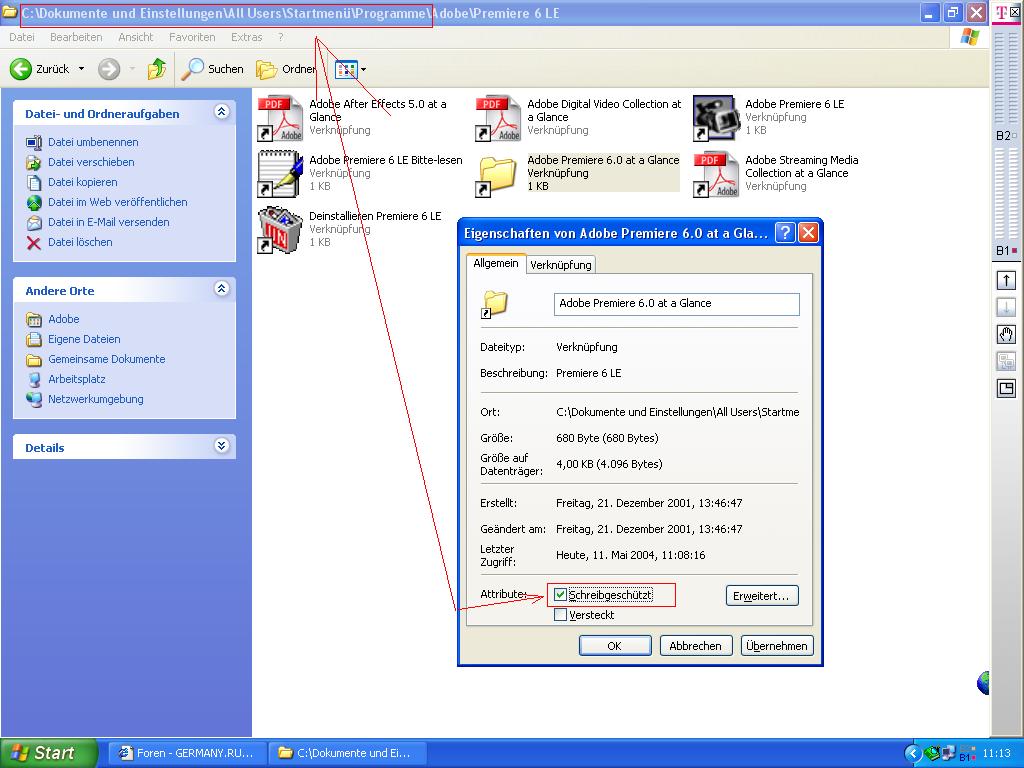Click web publish globe icon
This screenshot has height=768, width=1024.
coord(34,202)
